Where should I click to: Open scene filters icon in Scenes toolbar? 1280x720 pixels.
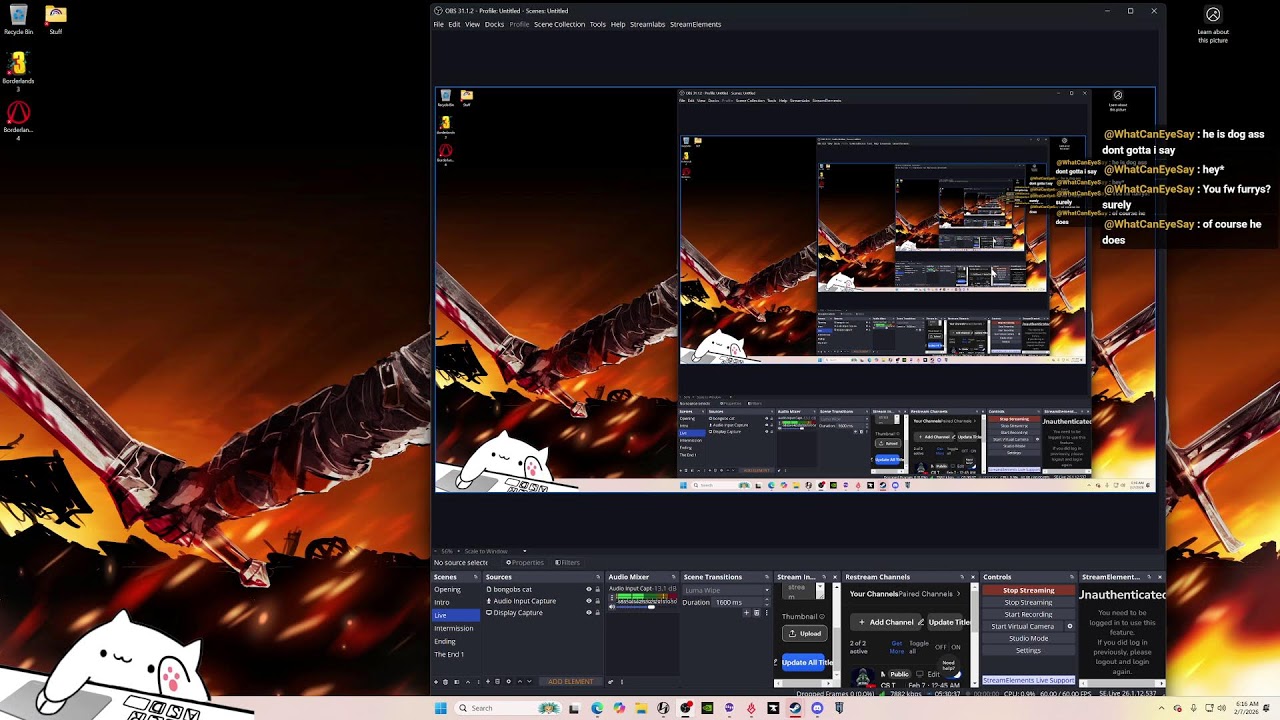point(457,681)
